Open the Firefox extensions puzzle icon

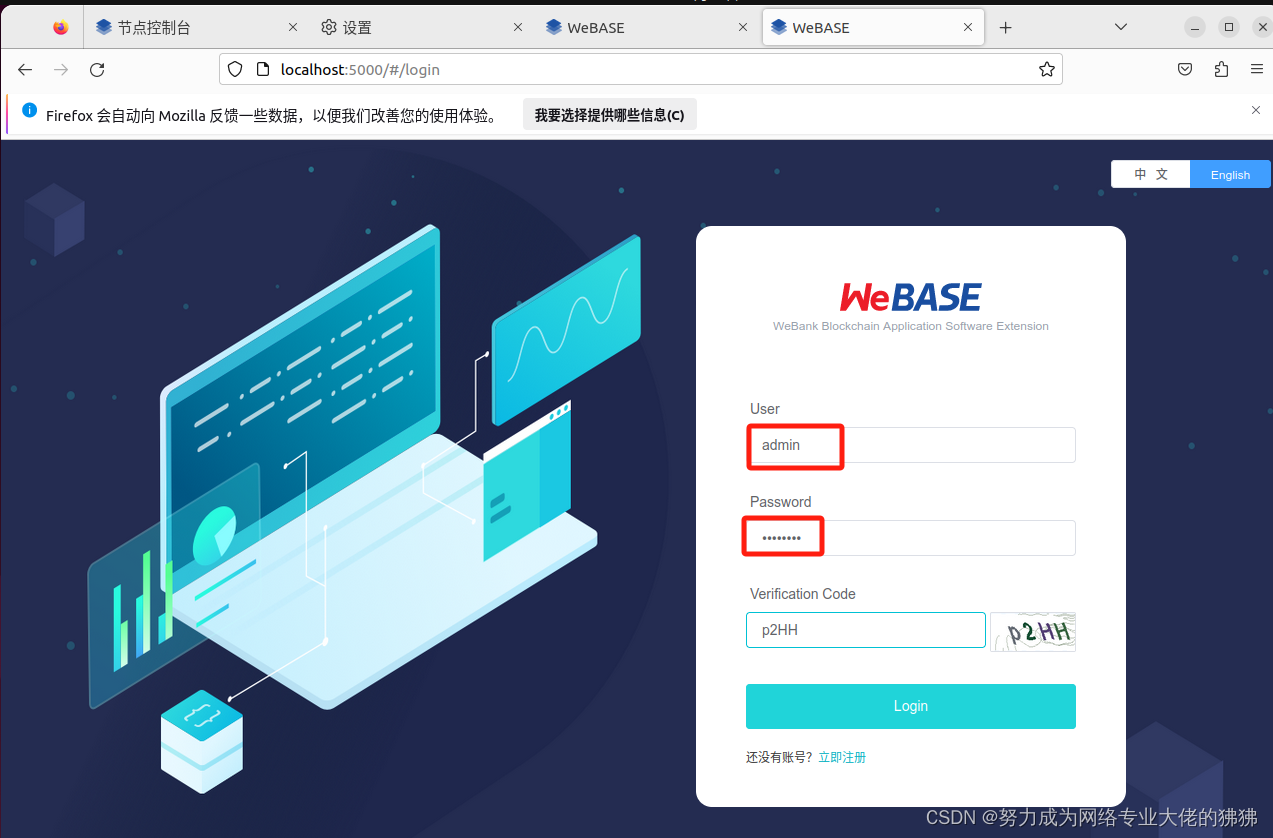pos(1220,69)
